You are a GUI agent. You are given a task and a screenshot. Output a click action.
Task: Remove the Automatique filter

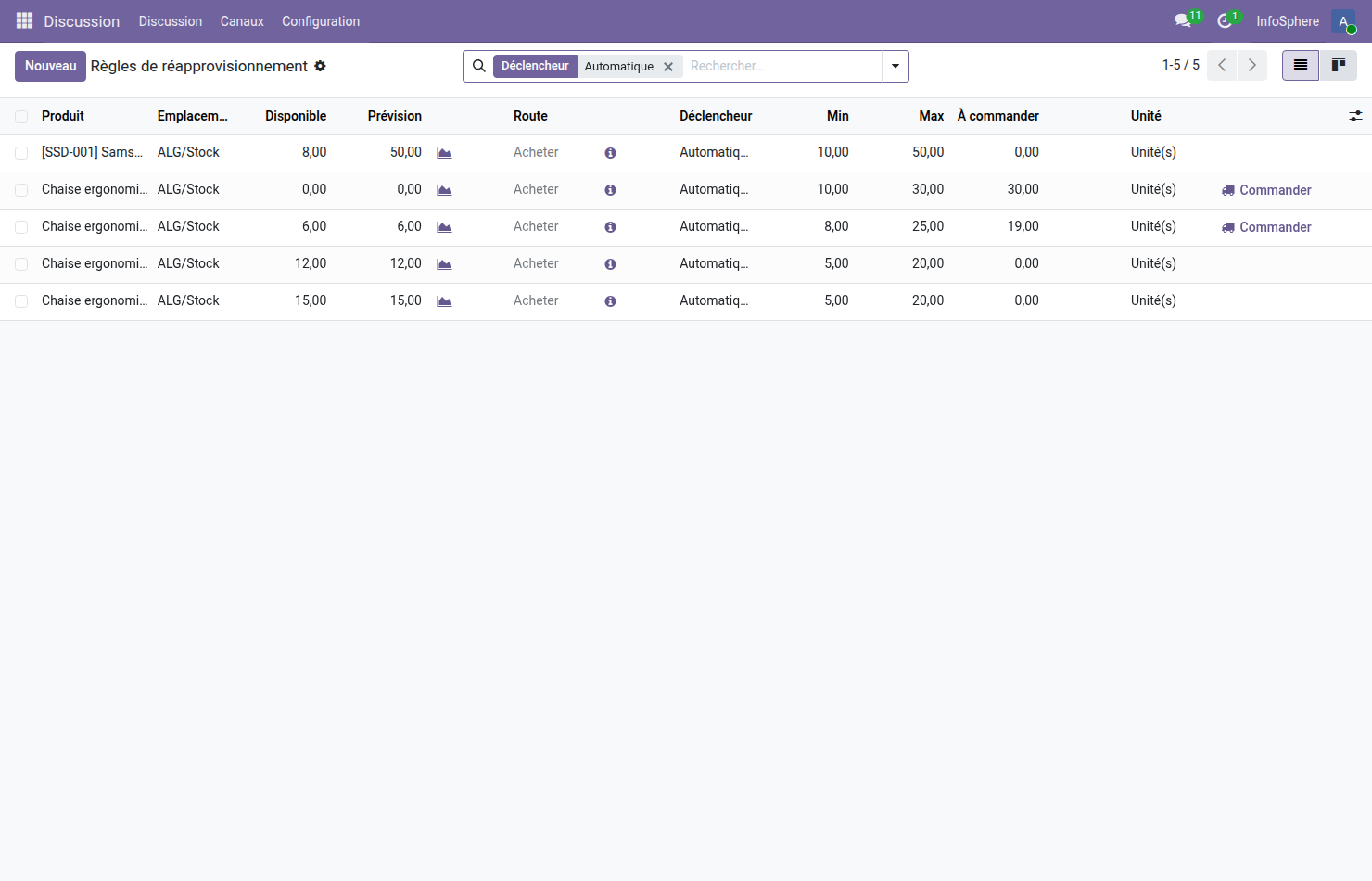pos(668,66)
